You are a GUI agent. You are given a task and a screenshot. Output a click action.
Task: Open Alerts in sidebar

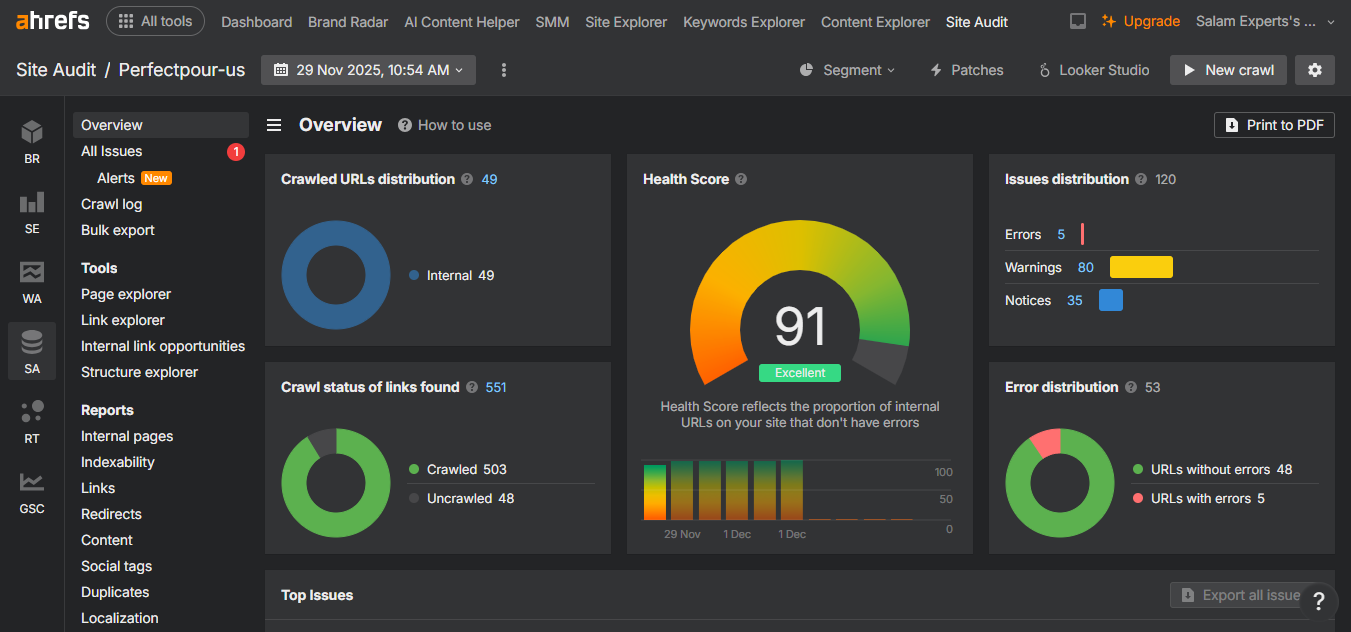116,178
